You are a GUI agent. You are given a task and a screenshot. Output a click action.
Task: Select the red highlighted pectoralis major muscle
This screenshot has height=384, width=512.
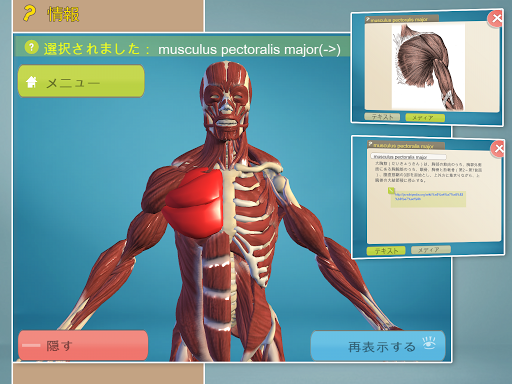click(x=195, y=203)
